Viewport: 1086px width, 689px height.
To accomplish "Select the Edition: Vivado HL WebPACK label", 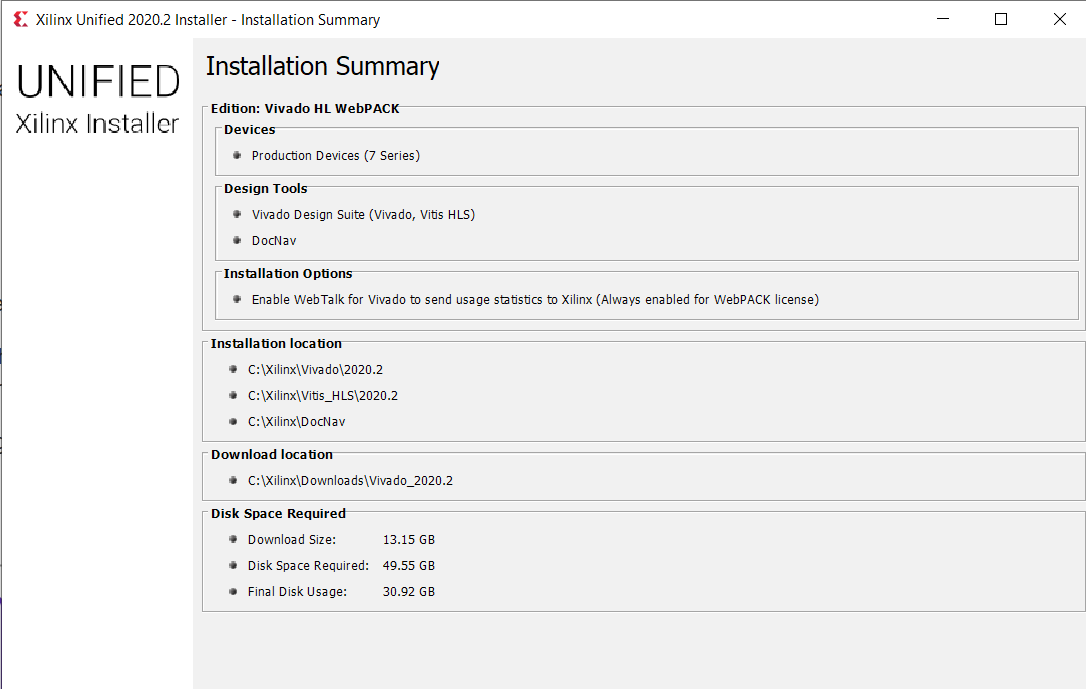I will pyautogui.click(x=305, y=109).
